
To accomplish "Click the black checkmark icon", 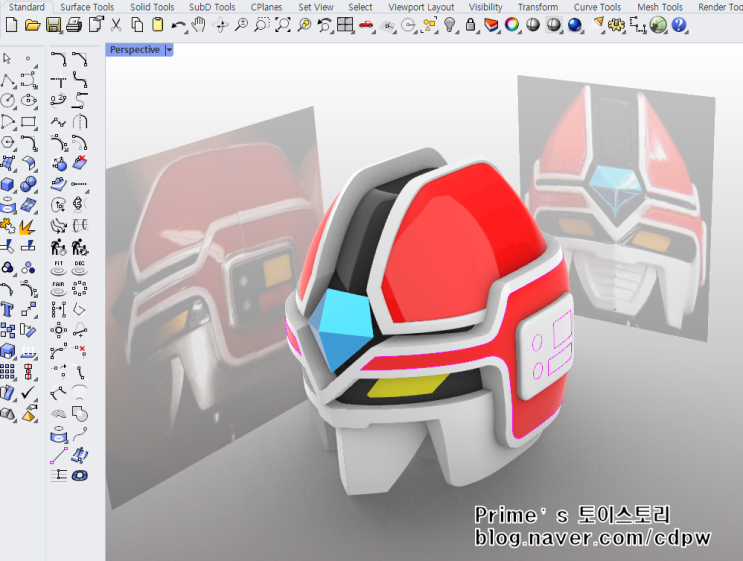I will [x=28, y=392].
